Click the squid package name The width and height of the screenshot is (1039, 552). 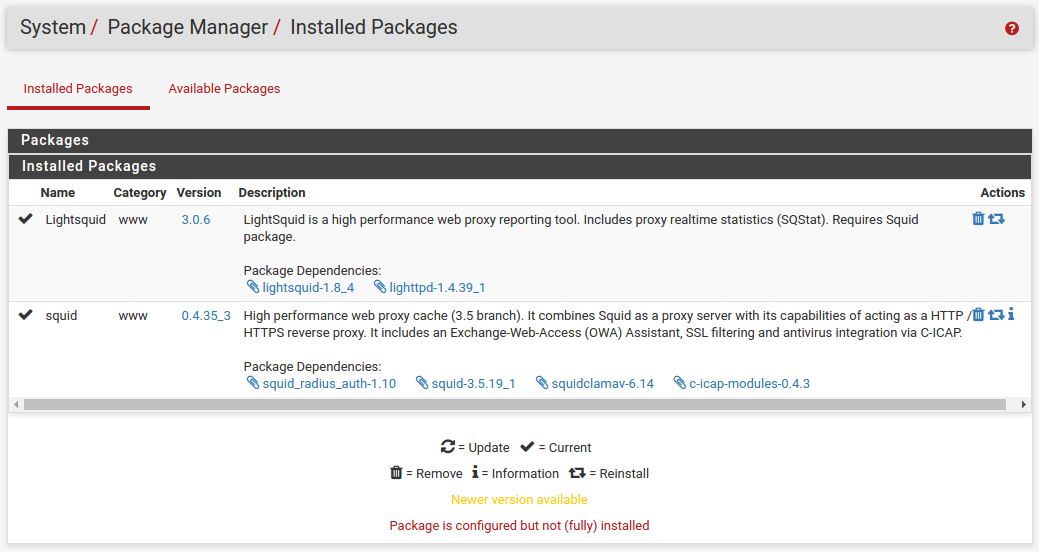pos(61,315)
